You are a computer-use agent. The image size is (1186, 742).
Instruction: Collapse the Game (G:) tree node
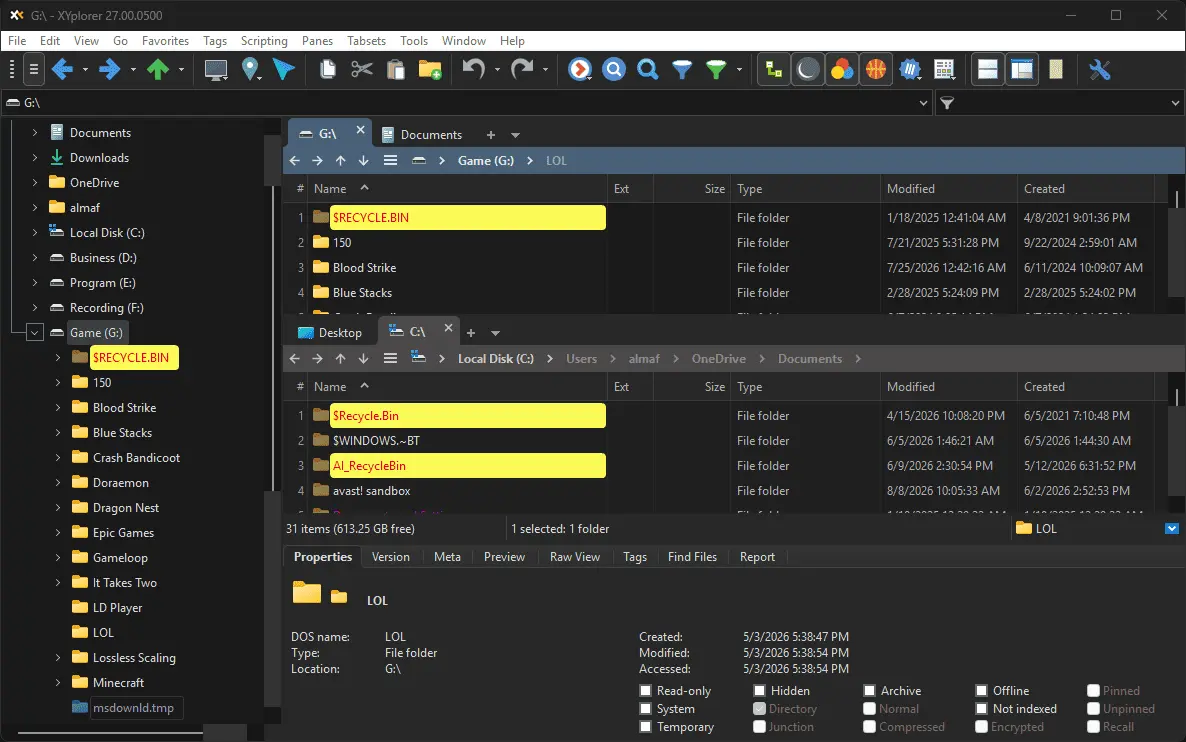[x=34, y=333]
